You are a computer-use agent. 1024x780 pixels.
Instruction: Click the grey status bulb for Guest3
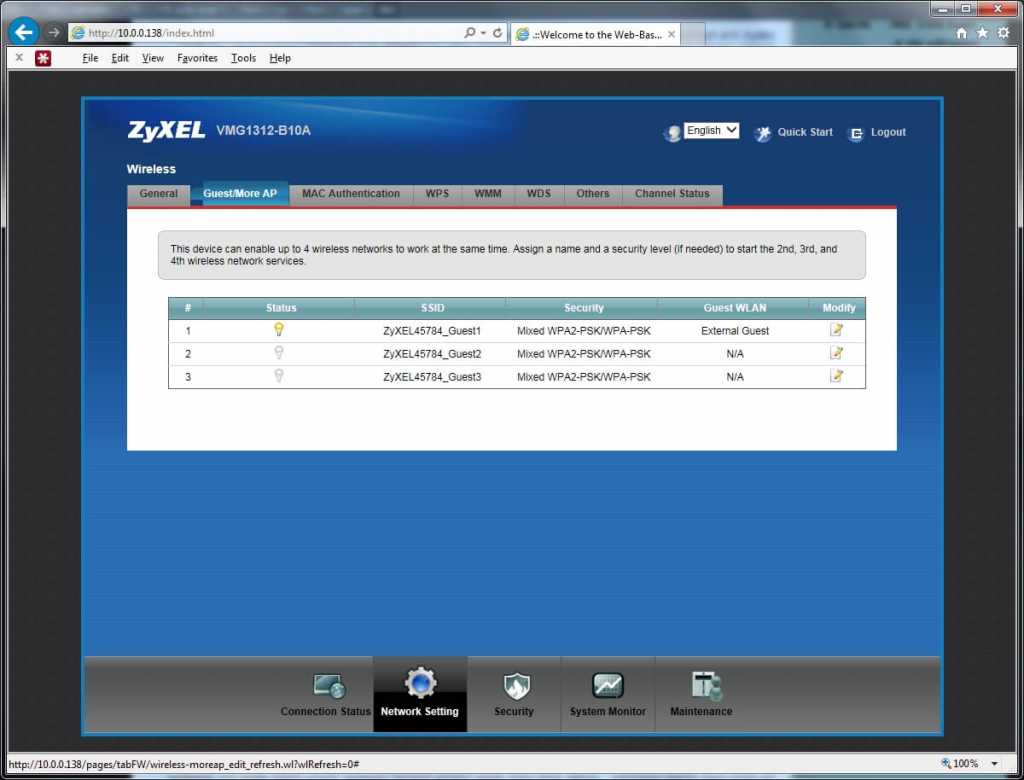coord(279,376)
